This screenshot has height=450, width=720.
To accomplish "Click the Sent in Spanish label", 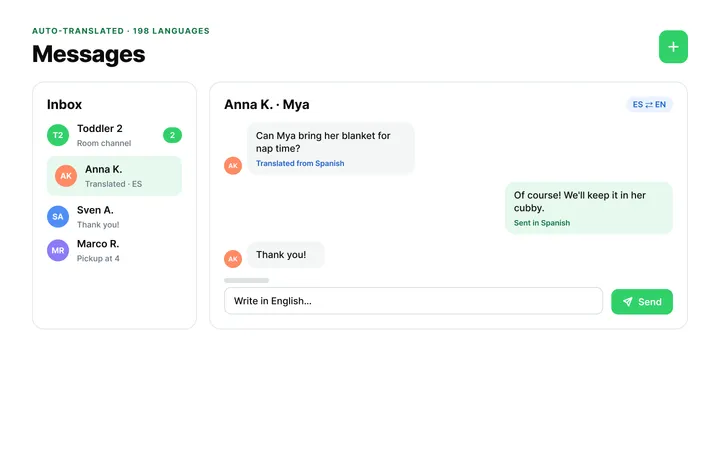I will pyautogui.click(x=542, y=223).
